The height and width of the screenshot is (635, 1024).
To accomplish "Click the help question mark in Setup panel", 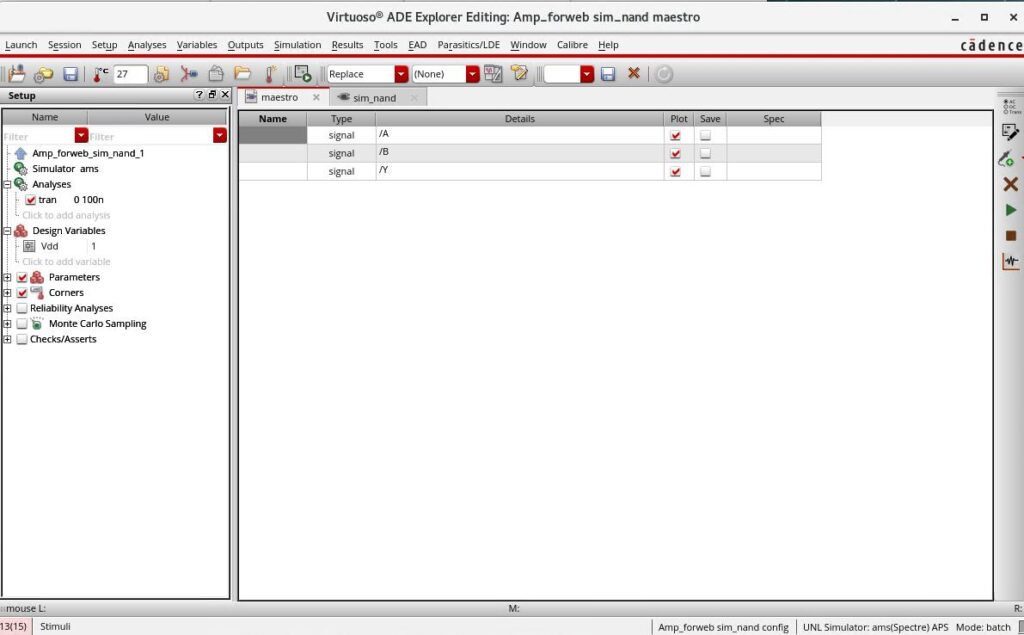I will (199, 95).
